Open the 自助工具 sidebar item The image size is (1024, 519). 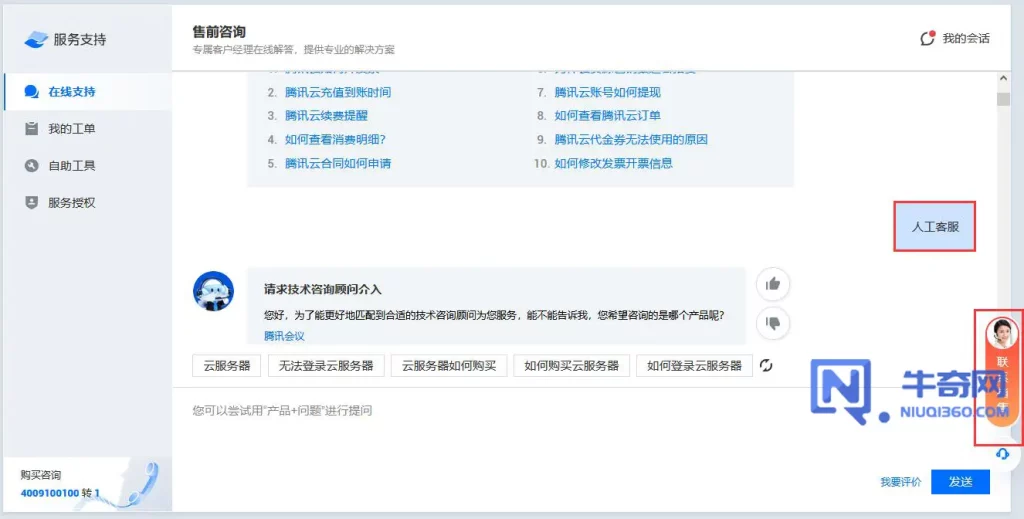(x=88, y=166)
